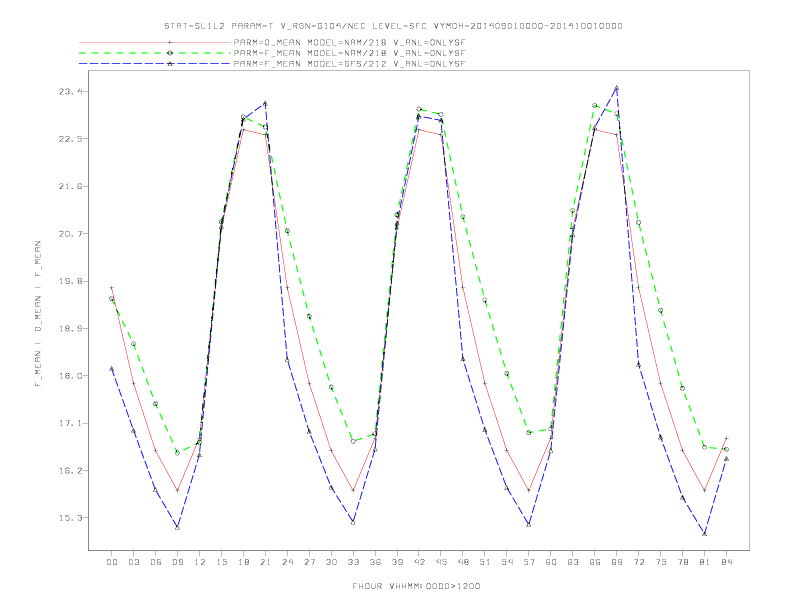This screenshot has height=612, width=792.
Task: Click x-axis tick label 27
Action: [x=309, y=562]
